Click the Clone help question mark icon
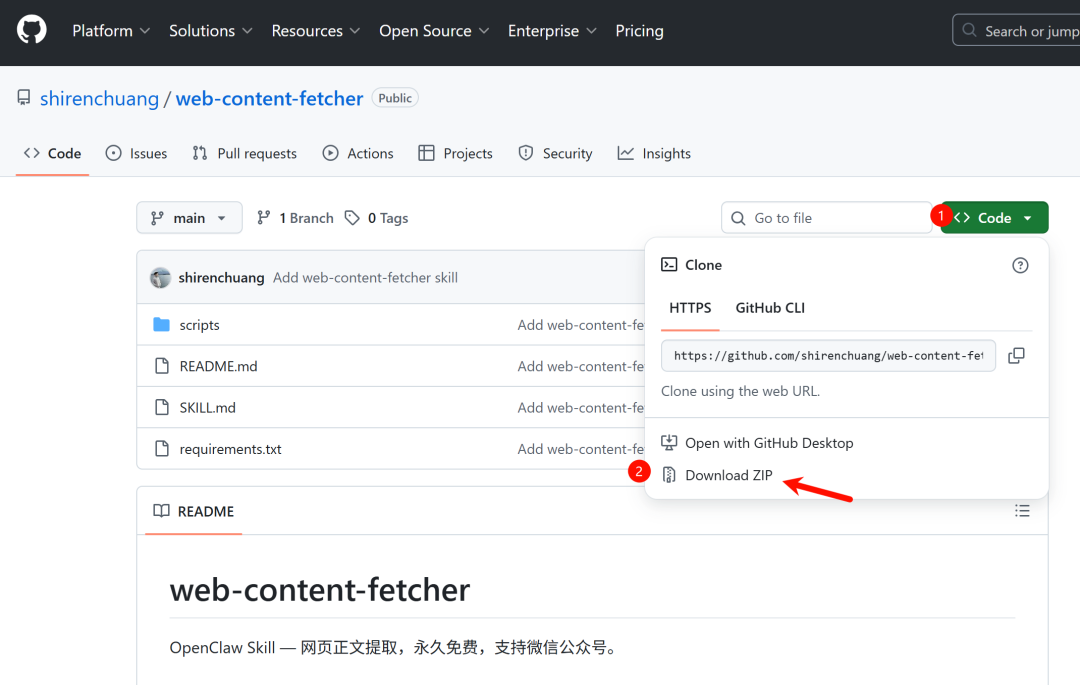 click(x=1020, y=265)
